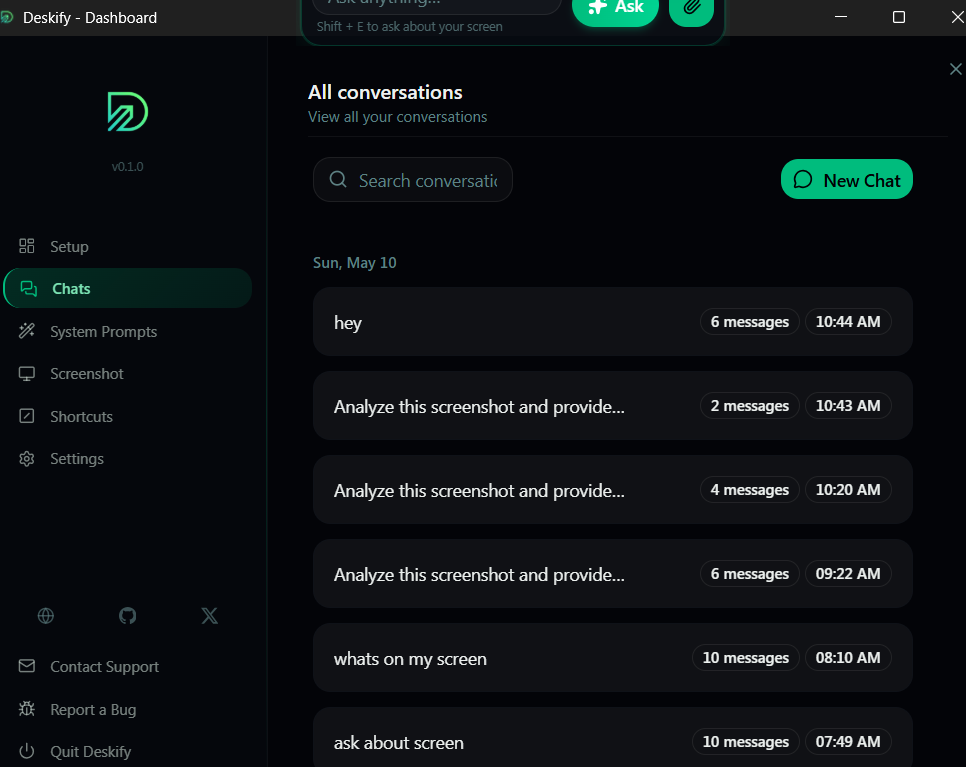This screenshot has height=767, width=966.
Task: Click '10 messages' badge on whats on my screen
Action: click(745, 657)
